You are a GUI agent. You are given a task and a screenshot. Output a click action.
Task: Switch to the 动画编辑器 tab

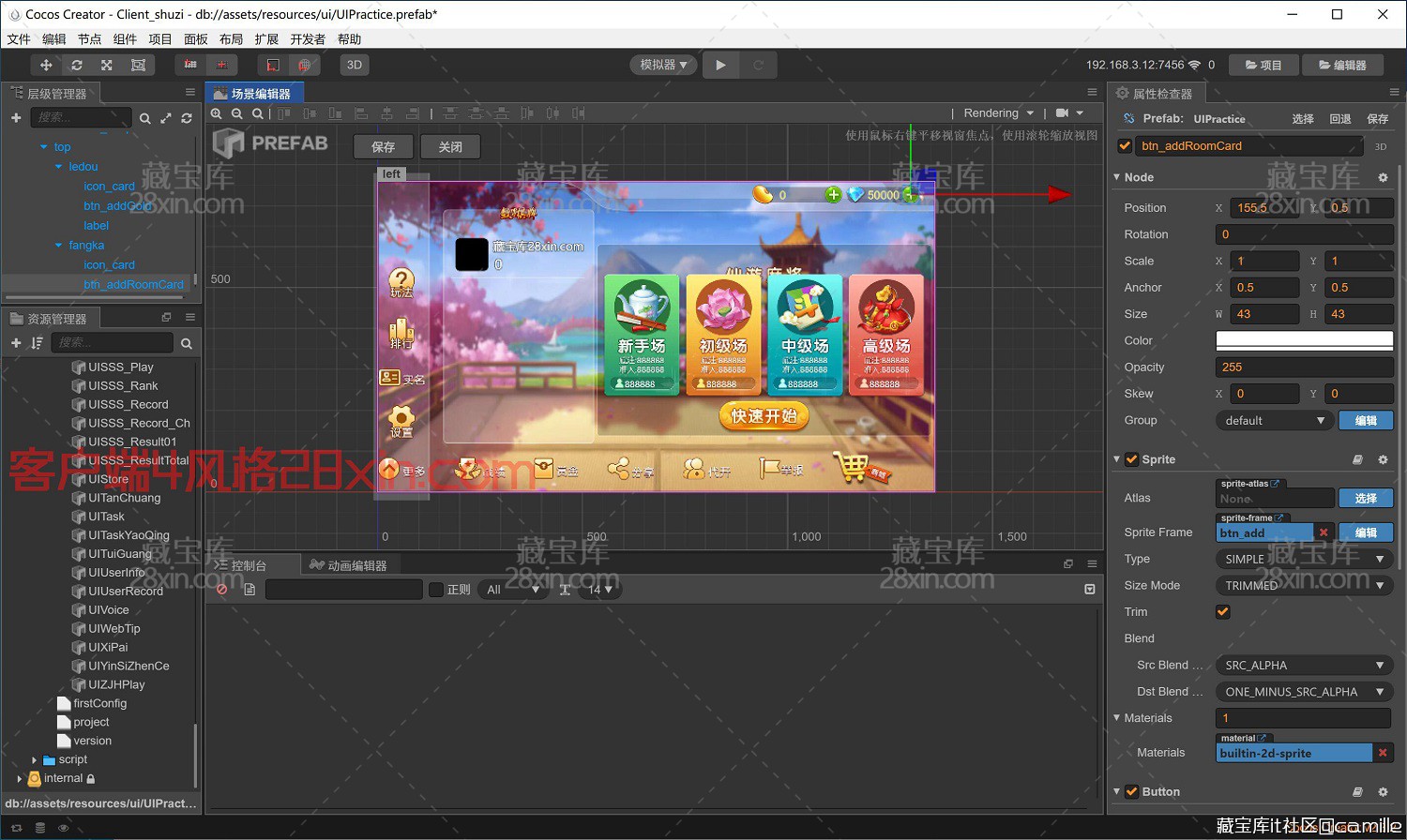[x=348, y=565]
